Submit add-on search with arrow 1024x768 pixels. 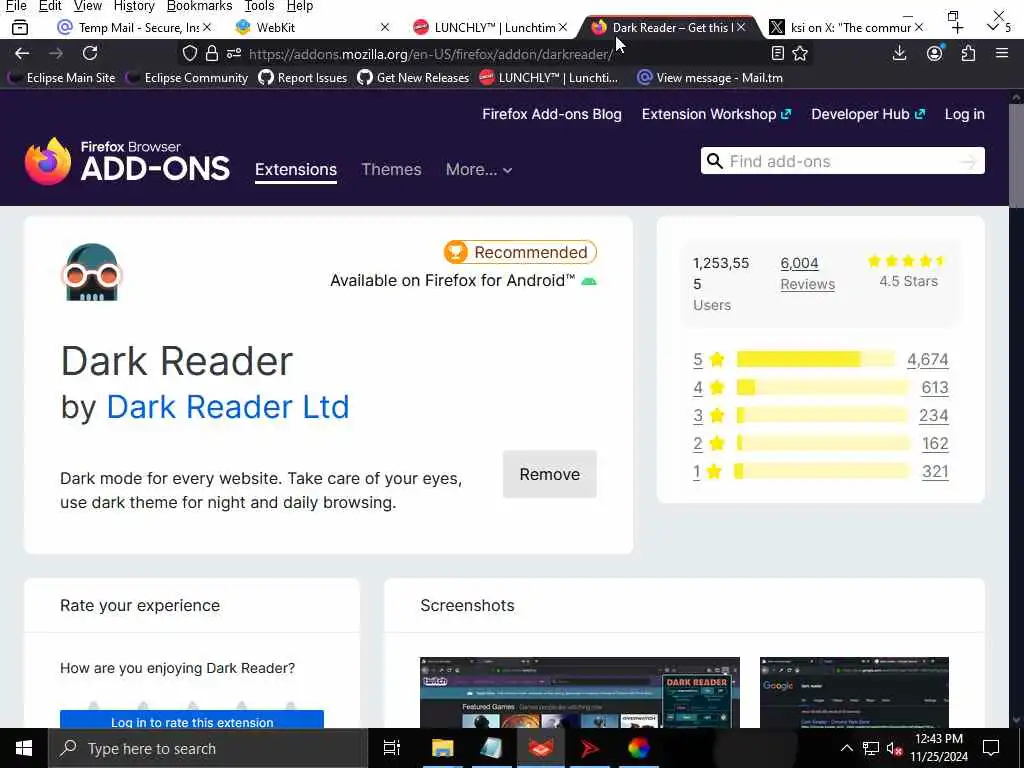tap(968, 161)
